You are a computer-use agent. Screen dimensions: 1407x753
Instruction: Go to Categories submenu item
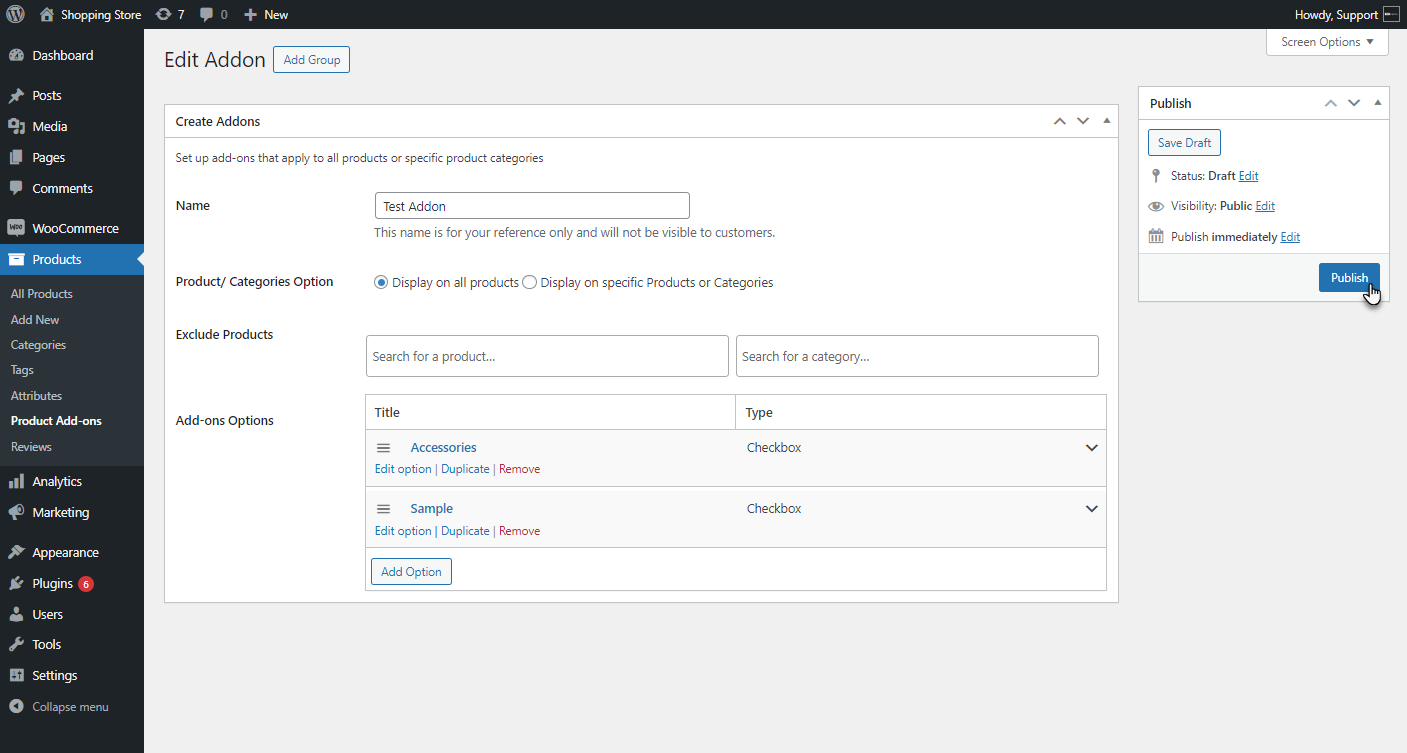click(x=38, y=345)
